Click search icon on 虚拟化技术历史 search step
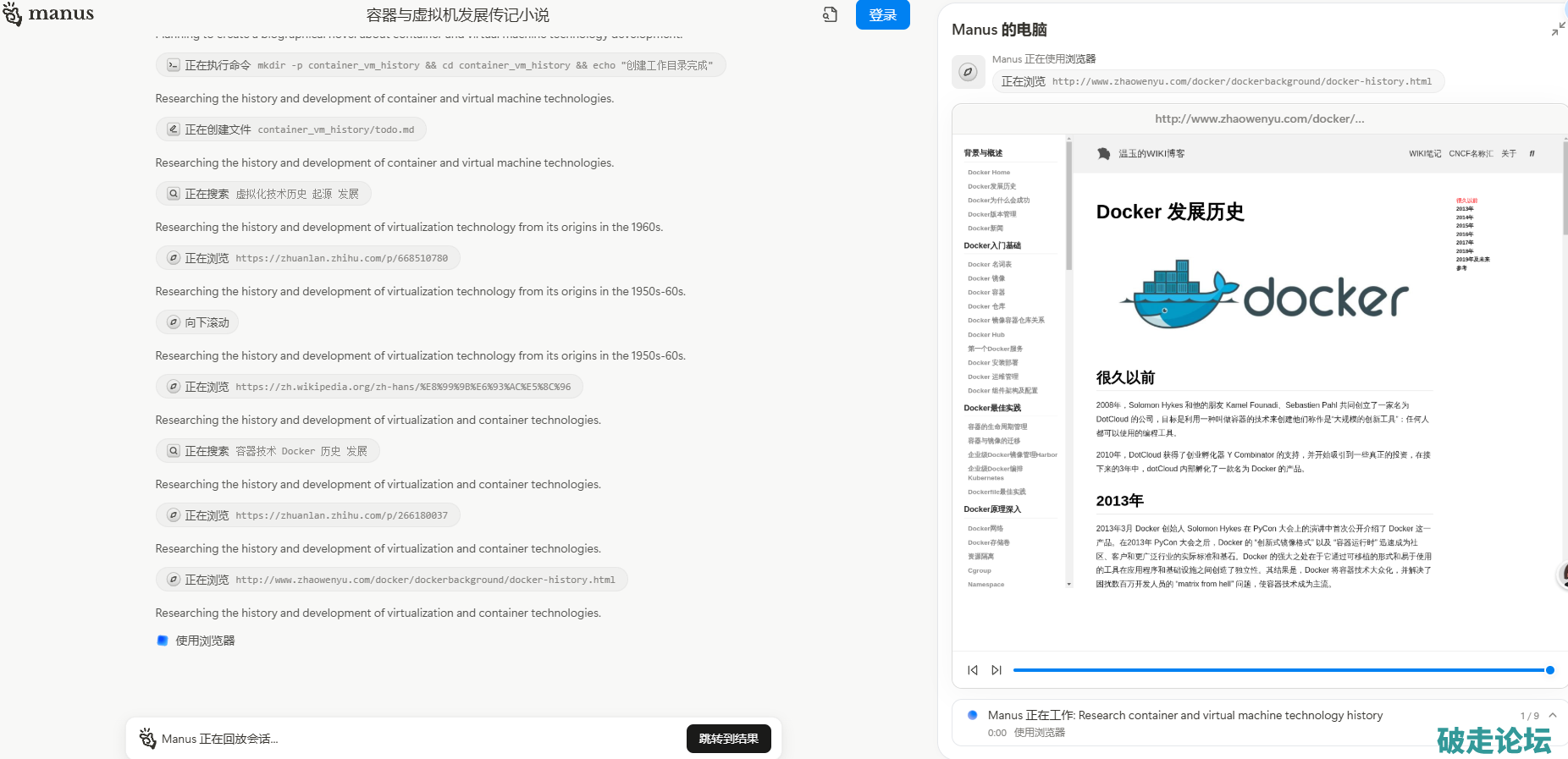Image resolution: width=1568 pixels, height=759 pixels. (x=174, y=194)
